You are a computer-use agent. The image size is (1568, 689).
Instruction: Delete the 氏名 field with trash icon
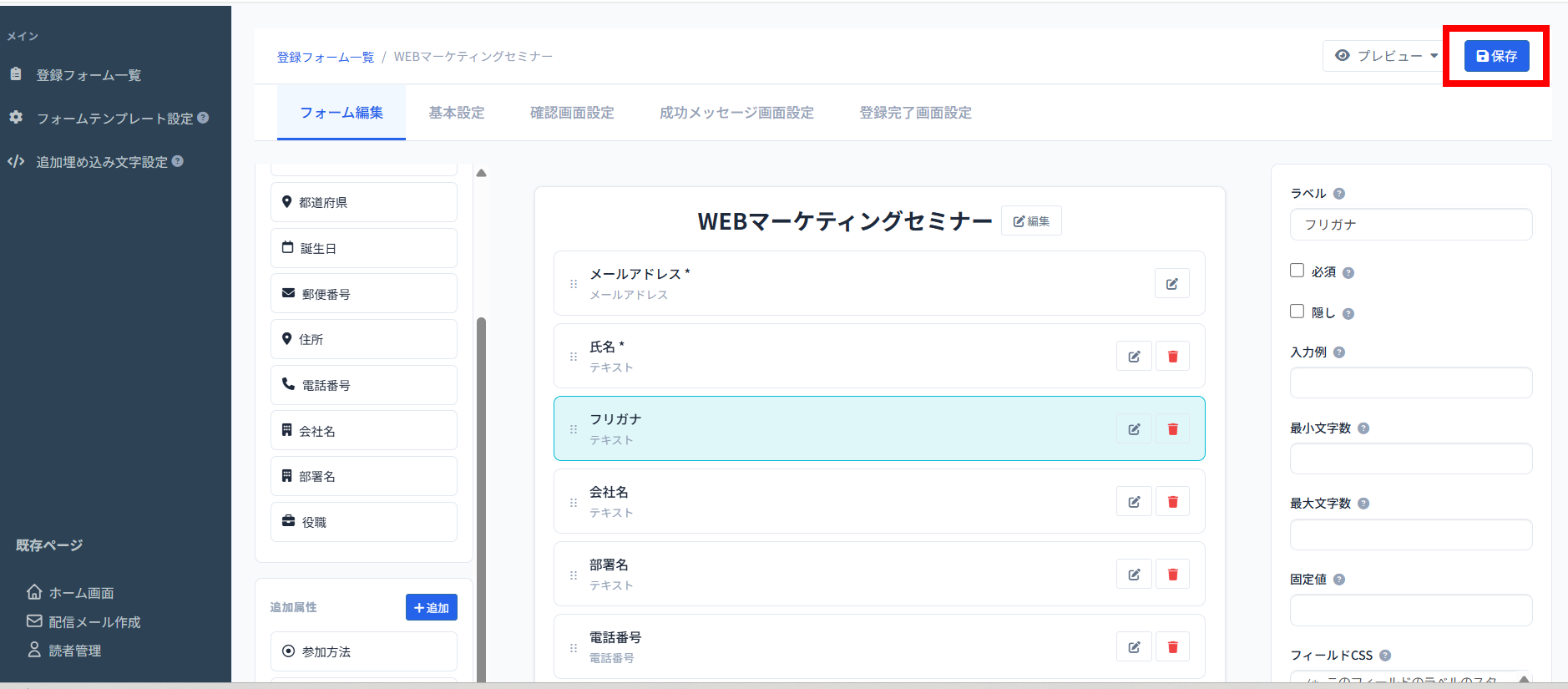tap(1172, 357)
